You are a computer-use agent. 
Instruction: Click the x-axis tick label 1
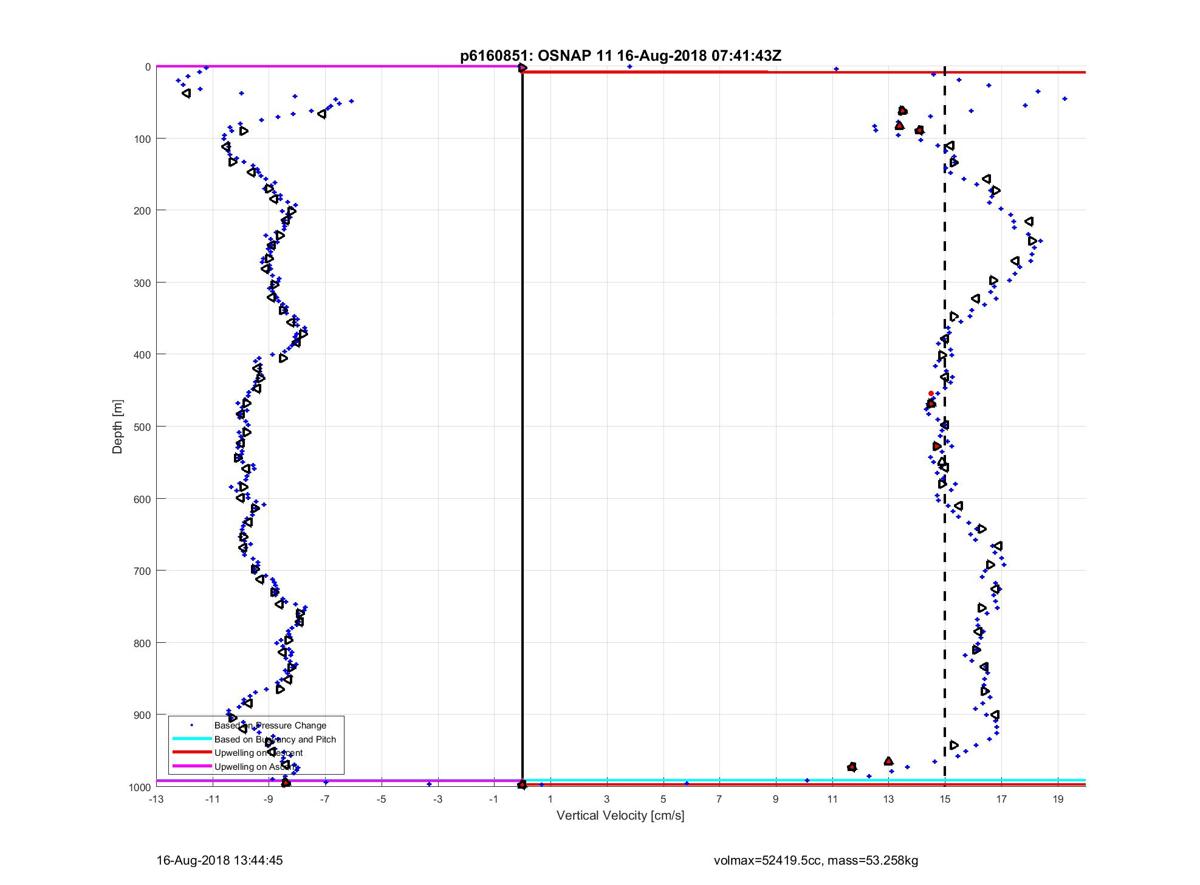tap(551, 800)
